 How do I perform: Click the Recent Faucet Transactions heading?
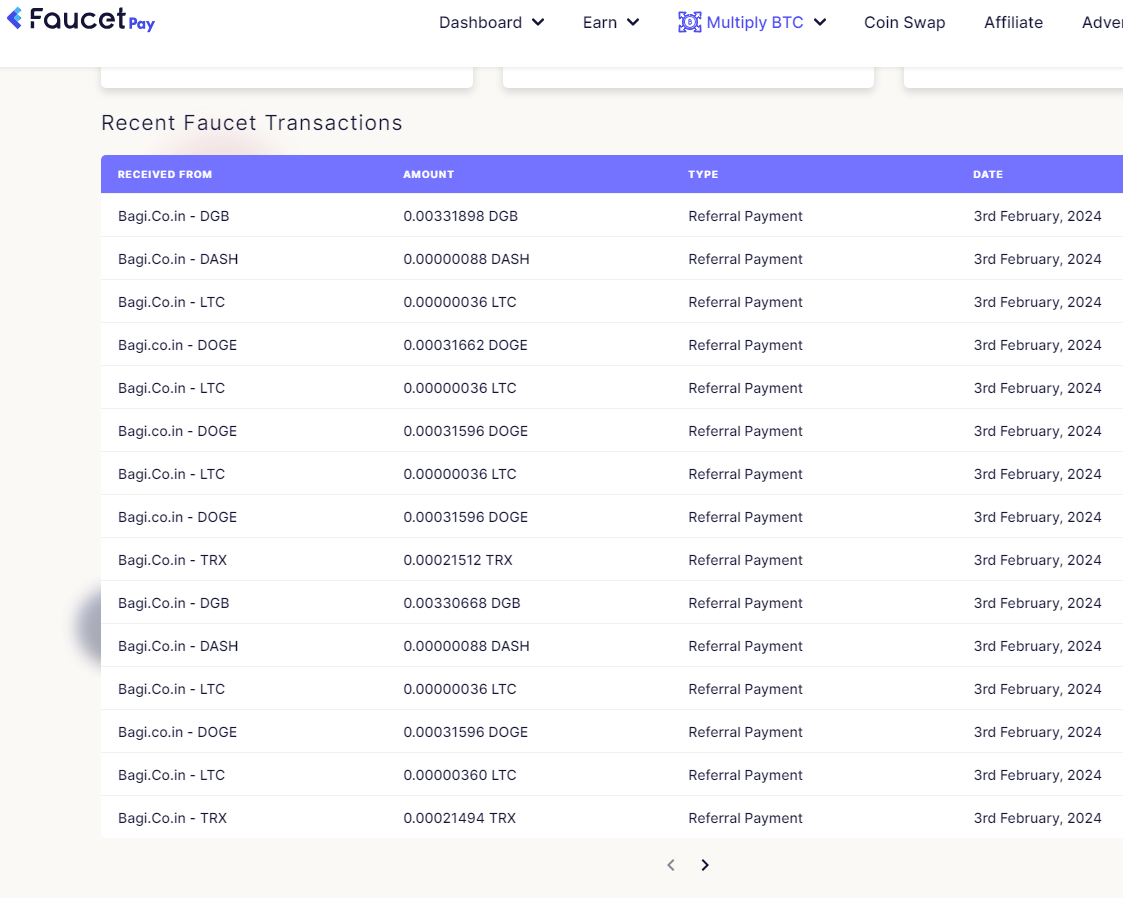pos(252,123)
